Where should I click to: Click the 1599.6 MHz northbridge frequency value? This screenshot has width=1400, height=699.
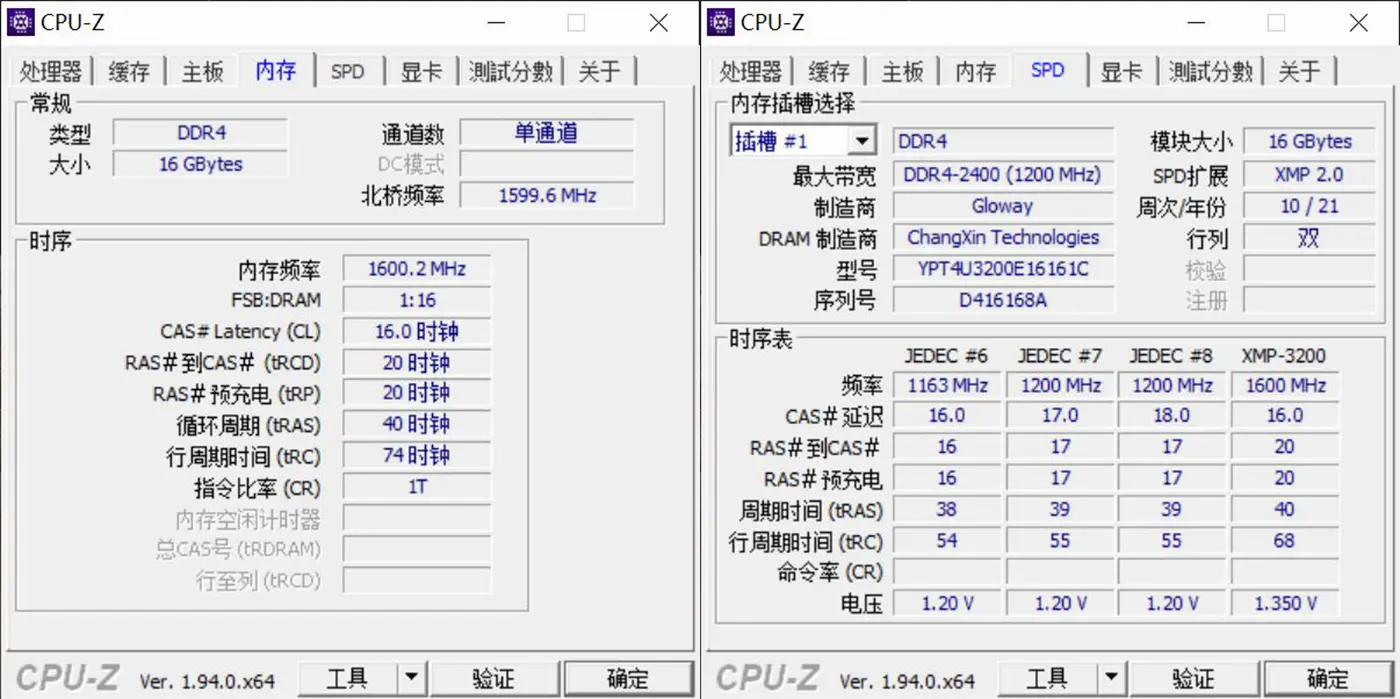pos(547,195)
